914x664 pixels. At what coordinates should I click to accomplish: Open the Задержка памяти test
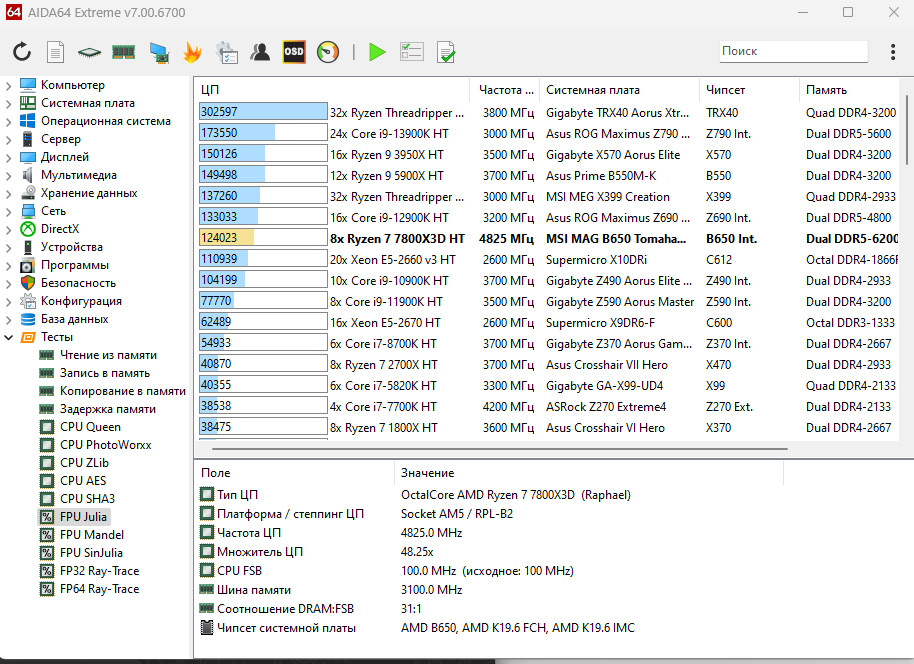coord(107,409)
